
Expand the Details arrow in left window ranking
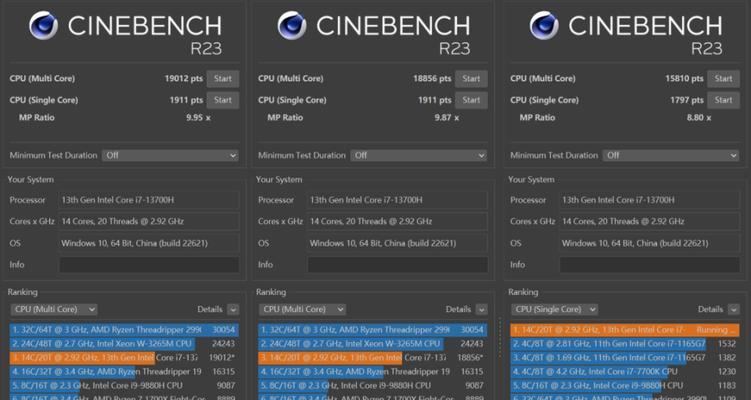[233, 309]
